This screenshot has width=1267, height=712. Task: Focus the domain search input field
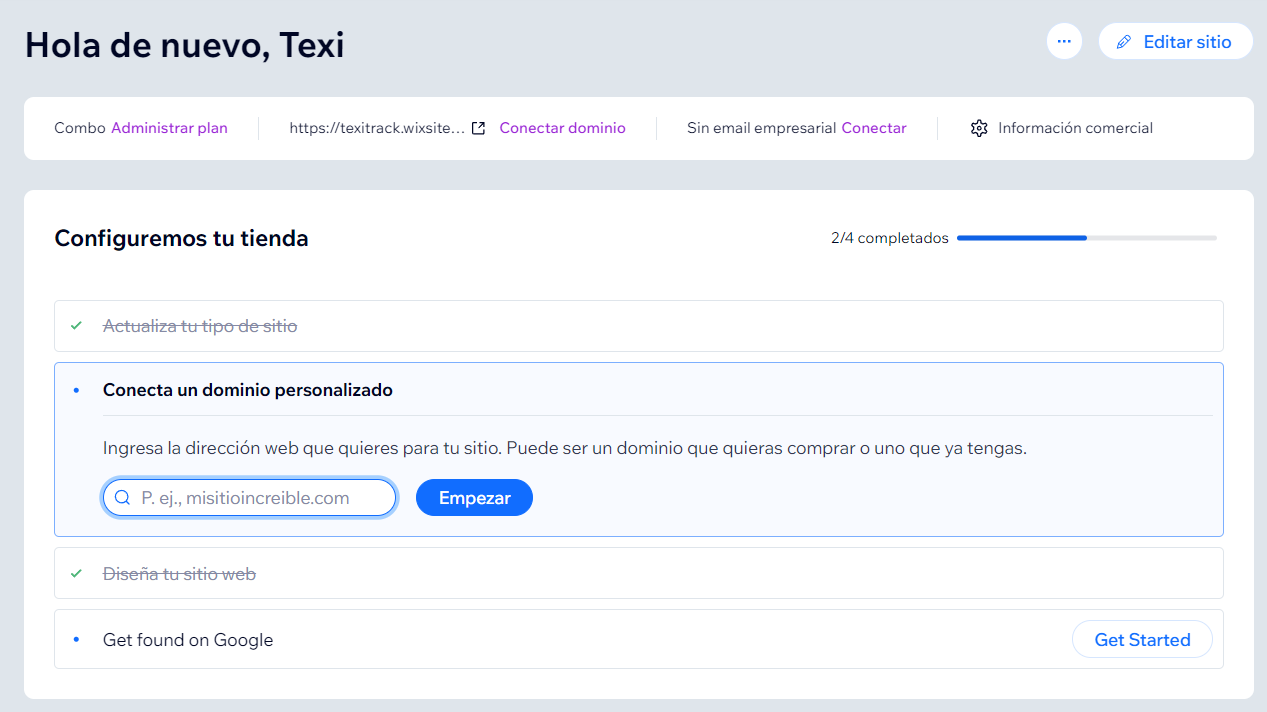pos(260,498)
